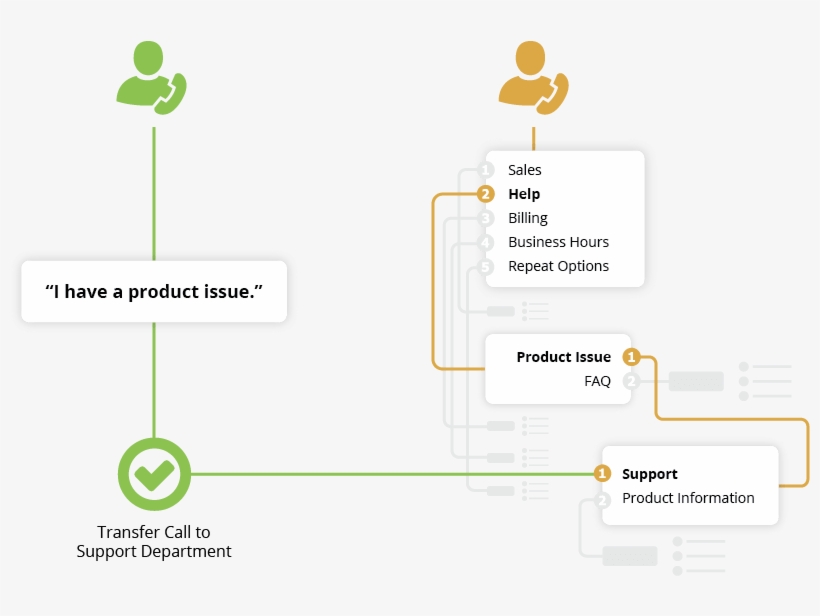
Task: Choose the Business Hours option
Action: [557, 241]
